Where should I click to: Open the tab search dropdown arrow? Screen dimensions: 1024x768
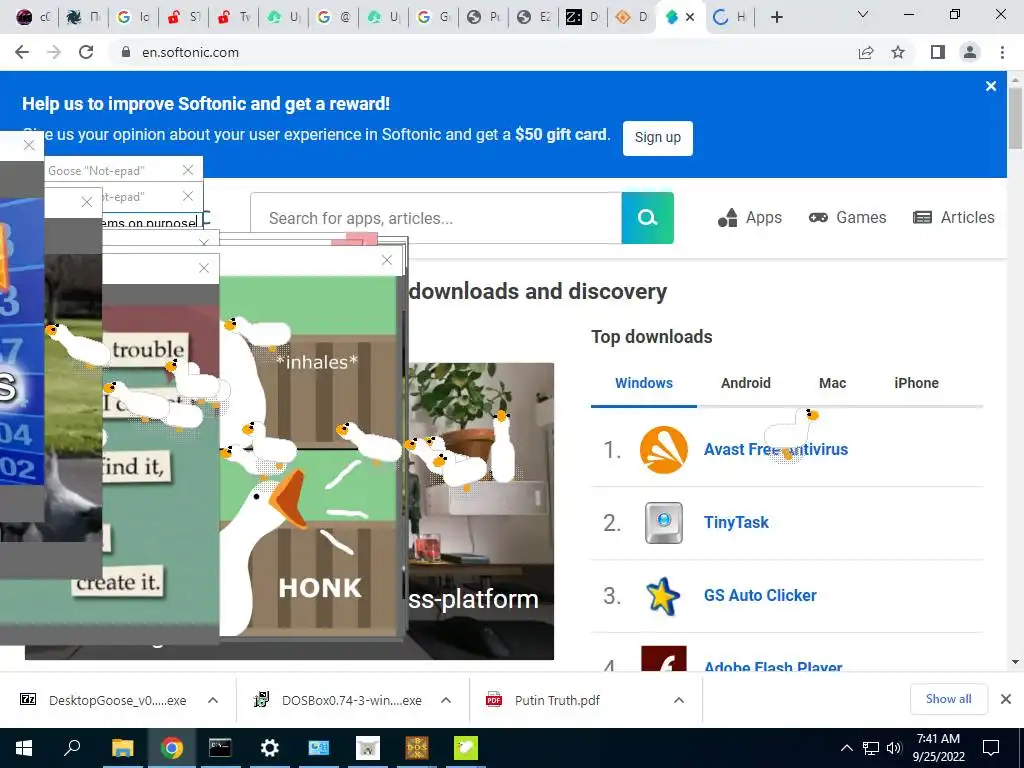tap(863, 14)
